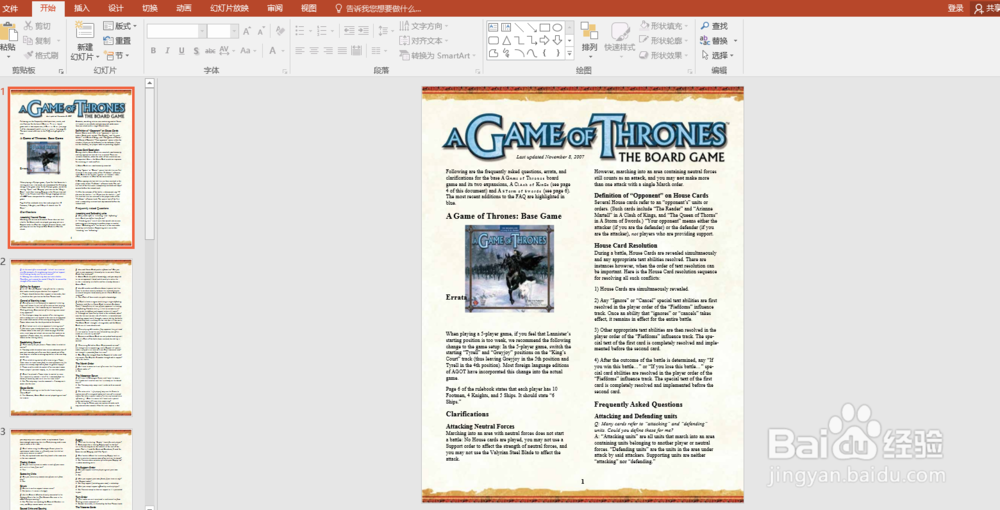Select the 格式刷 (Format Painter) tool
Image resolution: width=1000 pixels, height=510 pixels.
click(41, 55)
